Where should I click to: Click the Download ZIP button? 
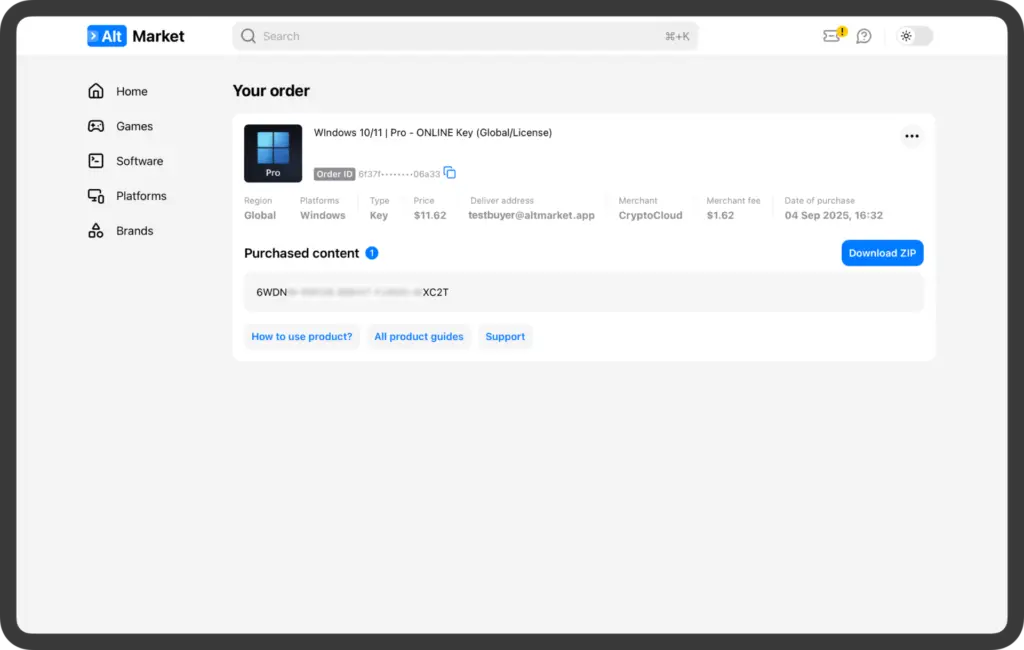pyautogui.click(x=882, y=253)
